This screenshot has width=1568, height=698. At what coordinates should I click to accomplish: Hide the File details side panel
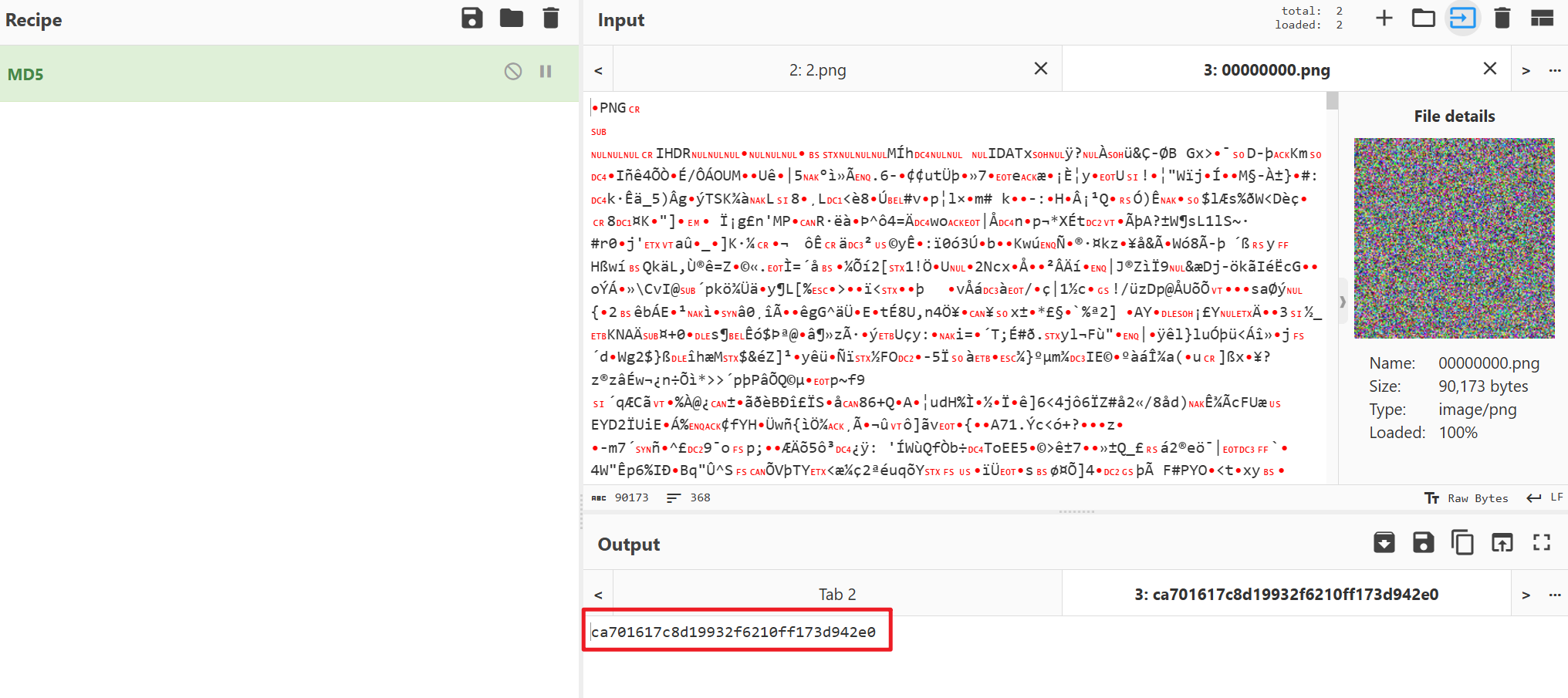coord(1343,302)
